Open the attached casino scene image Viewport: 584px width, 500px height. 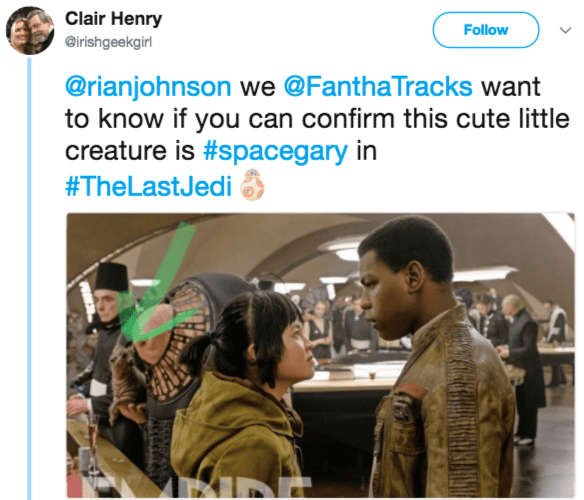320,355
